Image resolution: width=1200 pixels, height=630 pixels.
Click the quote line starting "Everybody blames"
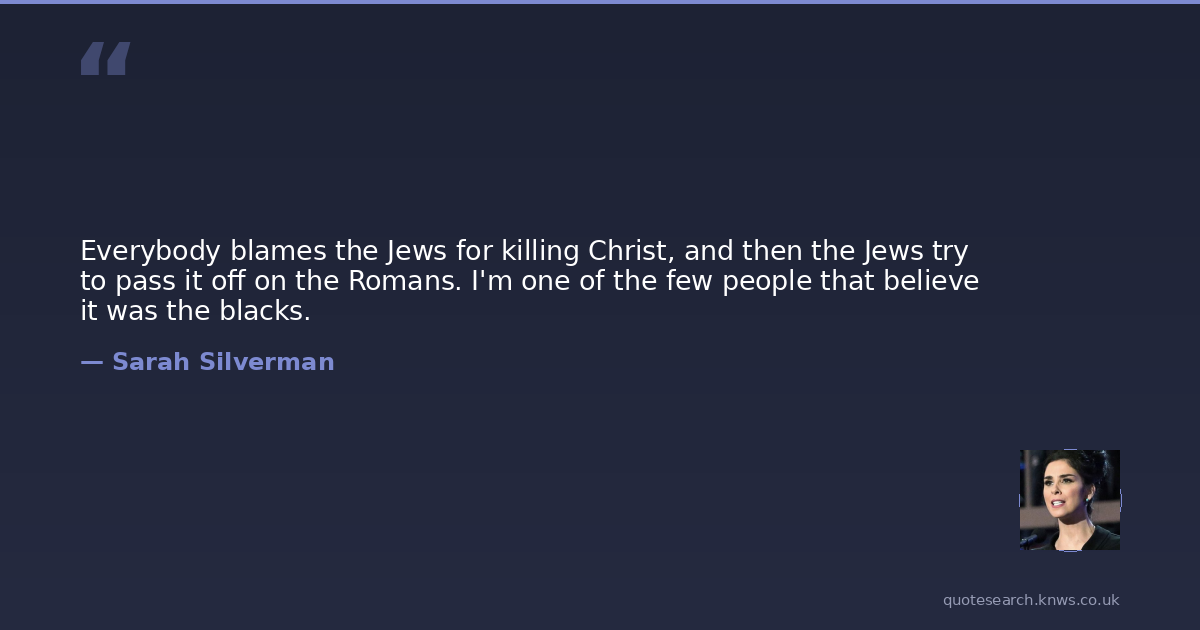[524, 250]
